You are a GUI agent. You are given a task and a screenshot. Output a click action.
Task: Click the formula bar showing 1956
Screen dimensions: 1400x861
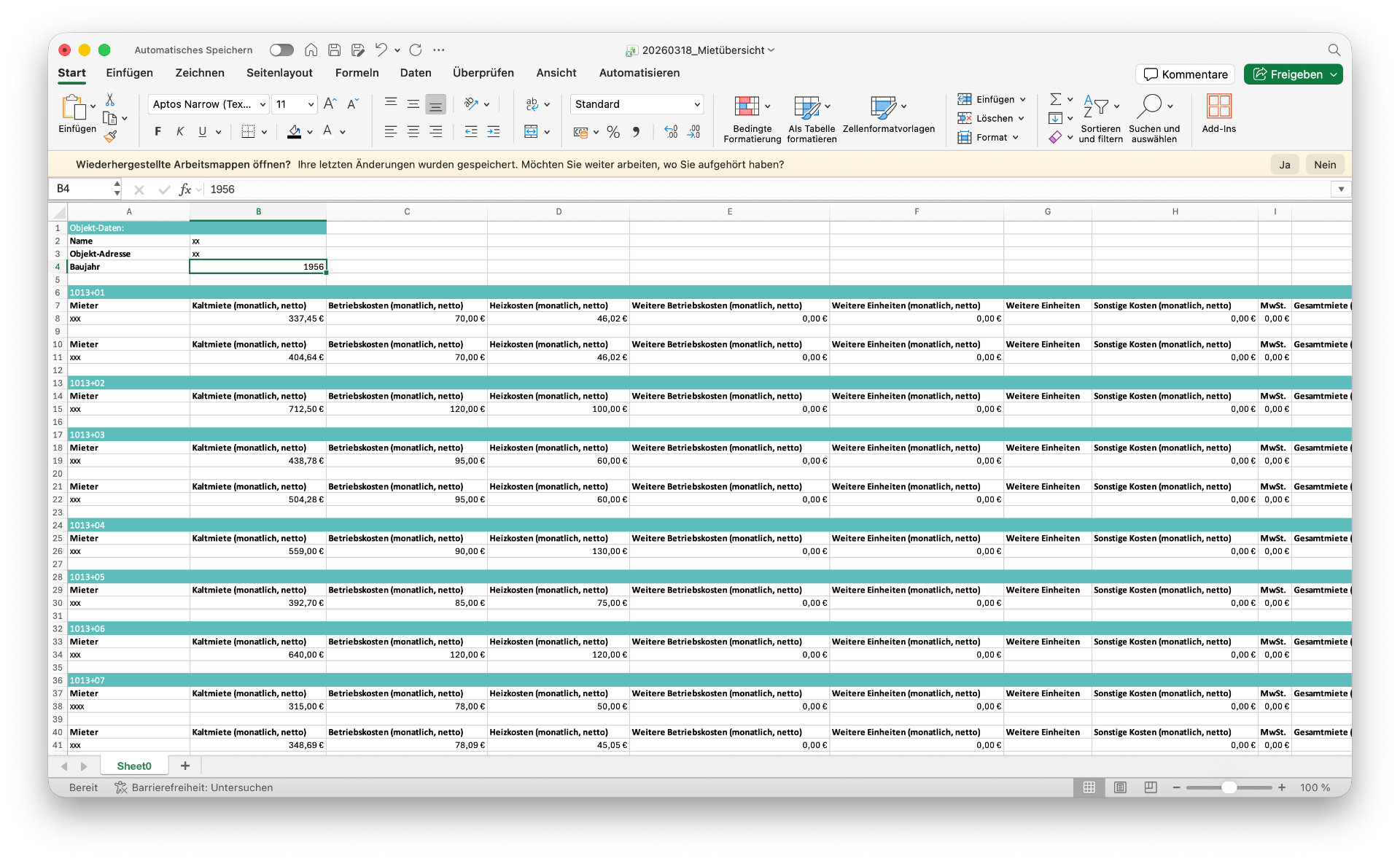tap(766, 190)
